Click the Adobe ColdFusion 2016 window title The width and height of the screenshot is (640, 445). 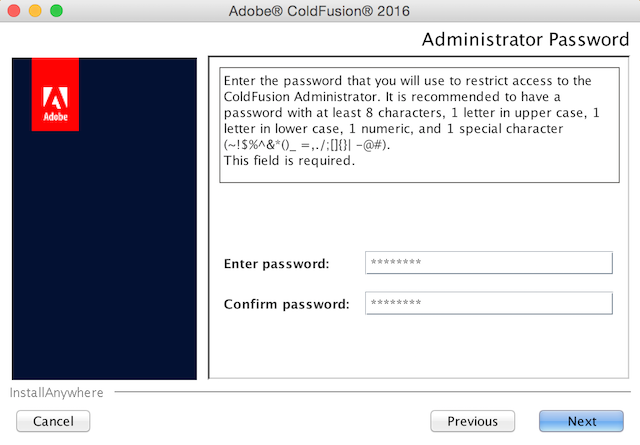tap(319, 11)
